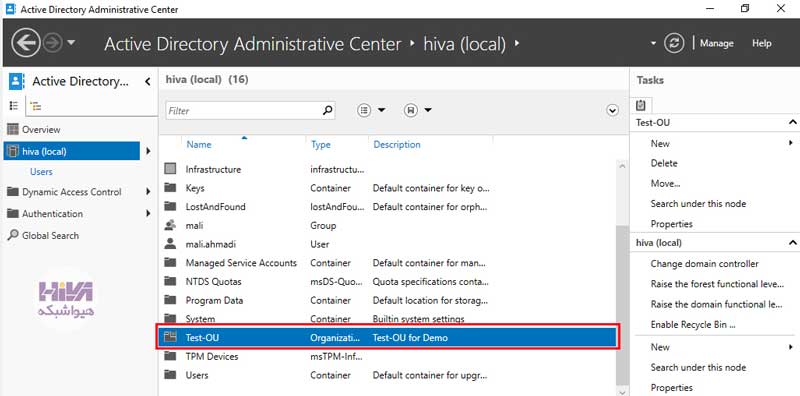Click the Tasks pane clipboard tab icon

point(641,105)
